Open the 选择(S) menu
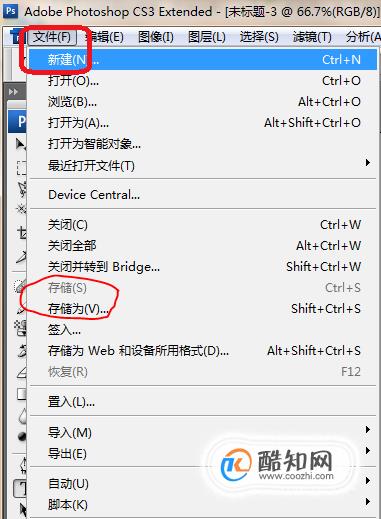Screen dimensions: 381x519 coord(259,37)
